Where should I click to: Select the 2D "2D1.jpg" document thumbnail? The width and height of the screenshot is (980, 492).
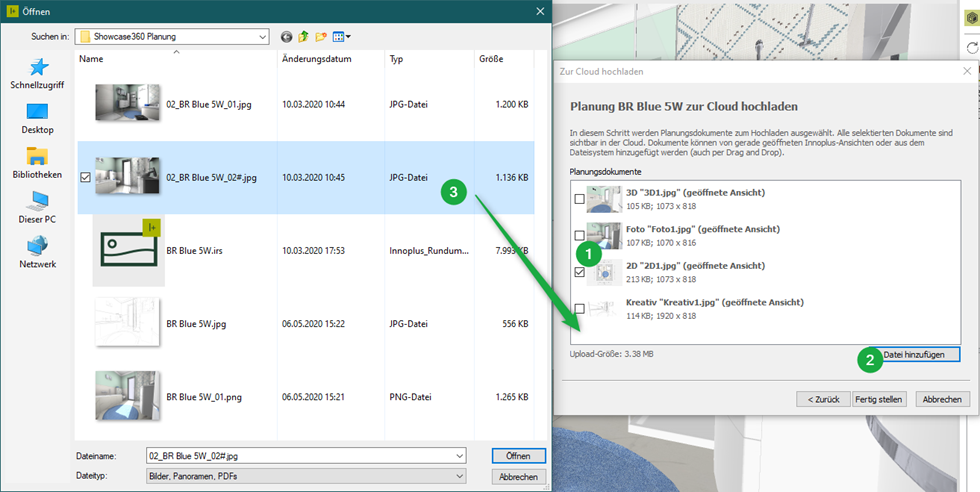604,272
